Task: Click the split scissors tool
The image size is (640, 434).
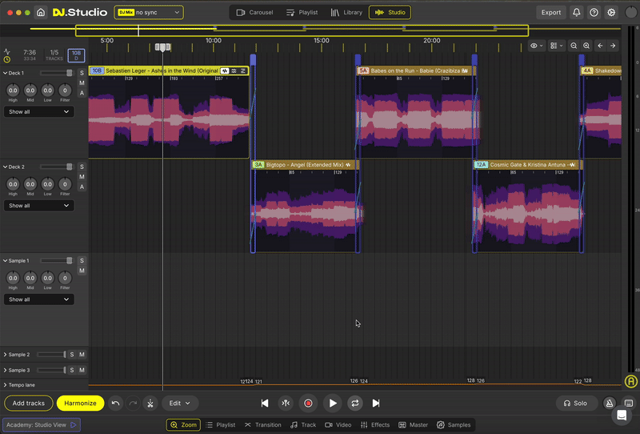Action: 150,403
